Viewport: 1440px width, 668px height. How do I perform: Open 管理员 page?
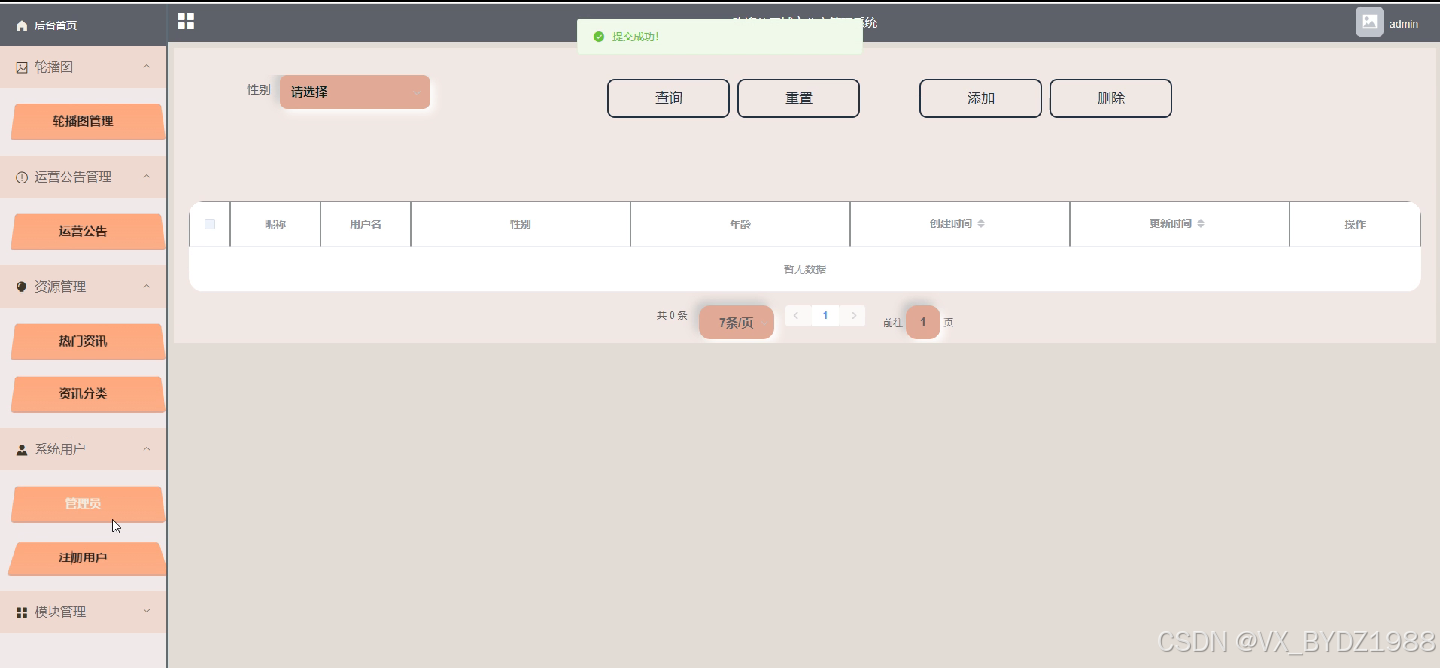click(88, 504)
